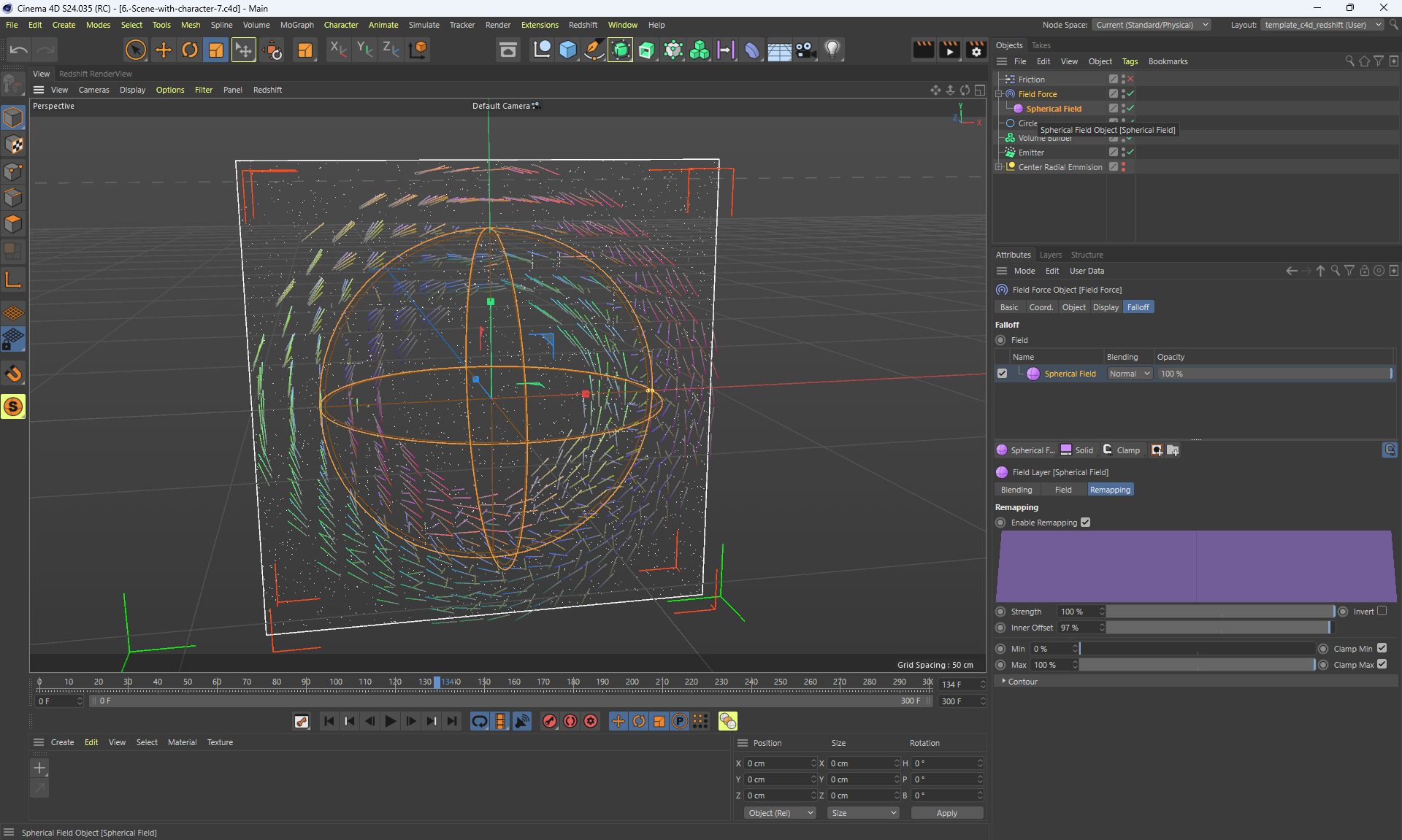This screenshot has width=1402, height=840.
Task: Open the Object (Rel) coordinate dropdown
Action: pyautogui.click(x=779, y=813)
